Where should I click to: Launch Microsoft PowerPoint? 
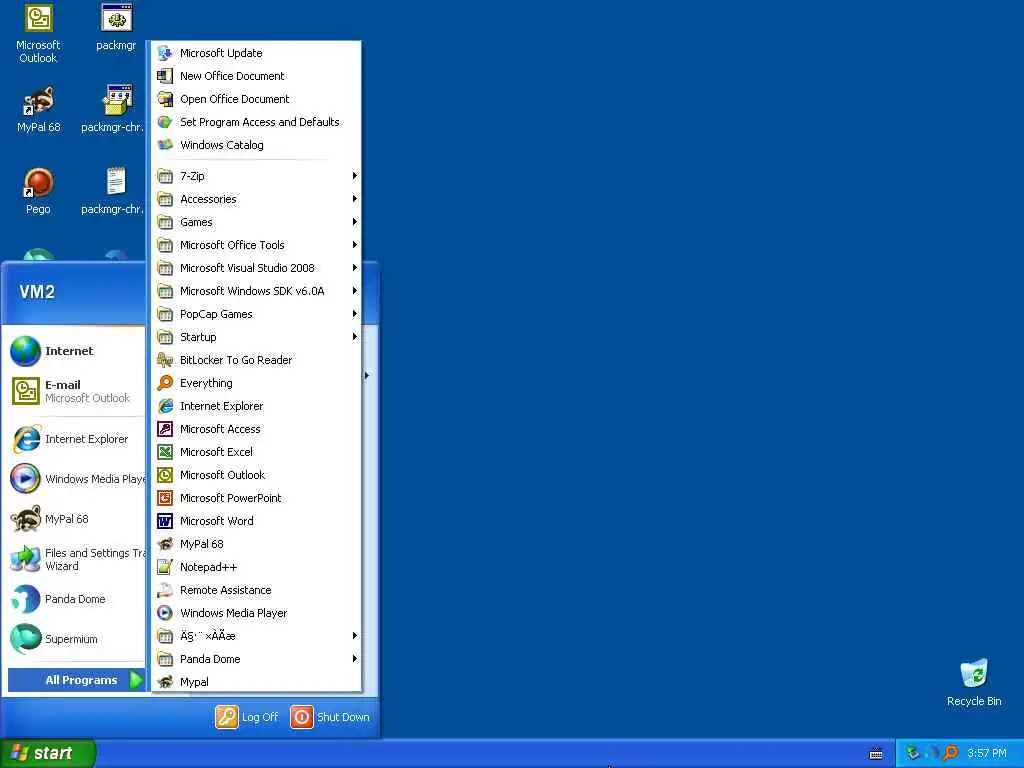(257, 498)
